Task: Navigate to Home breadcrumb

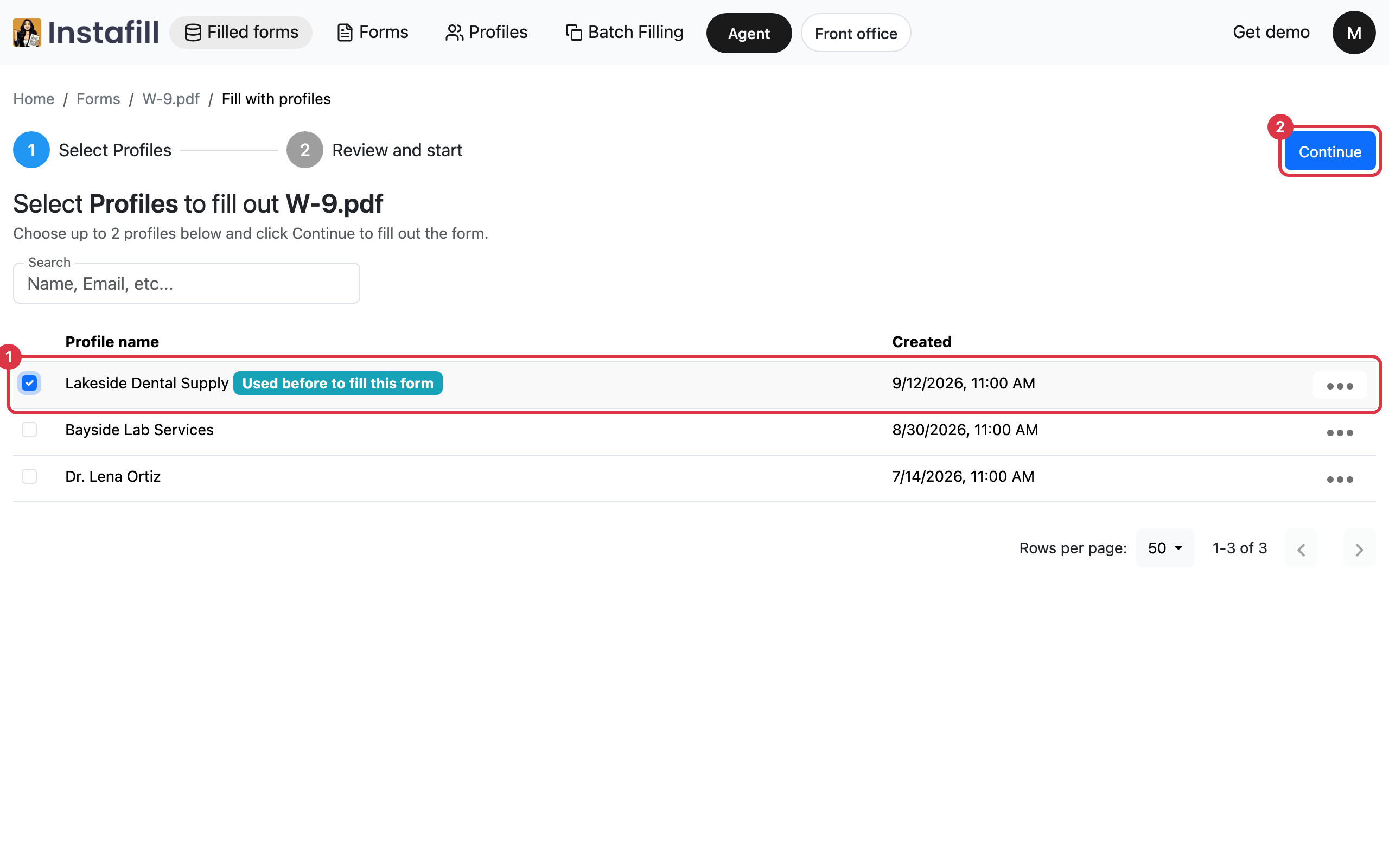Action: [x=34, y=99]
